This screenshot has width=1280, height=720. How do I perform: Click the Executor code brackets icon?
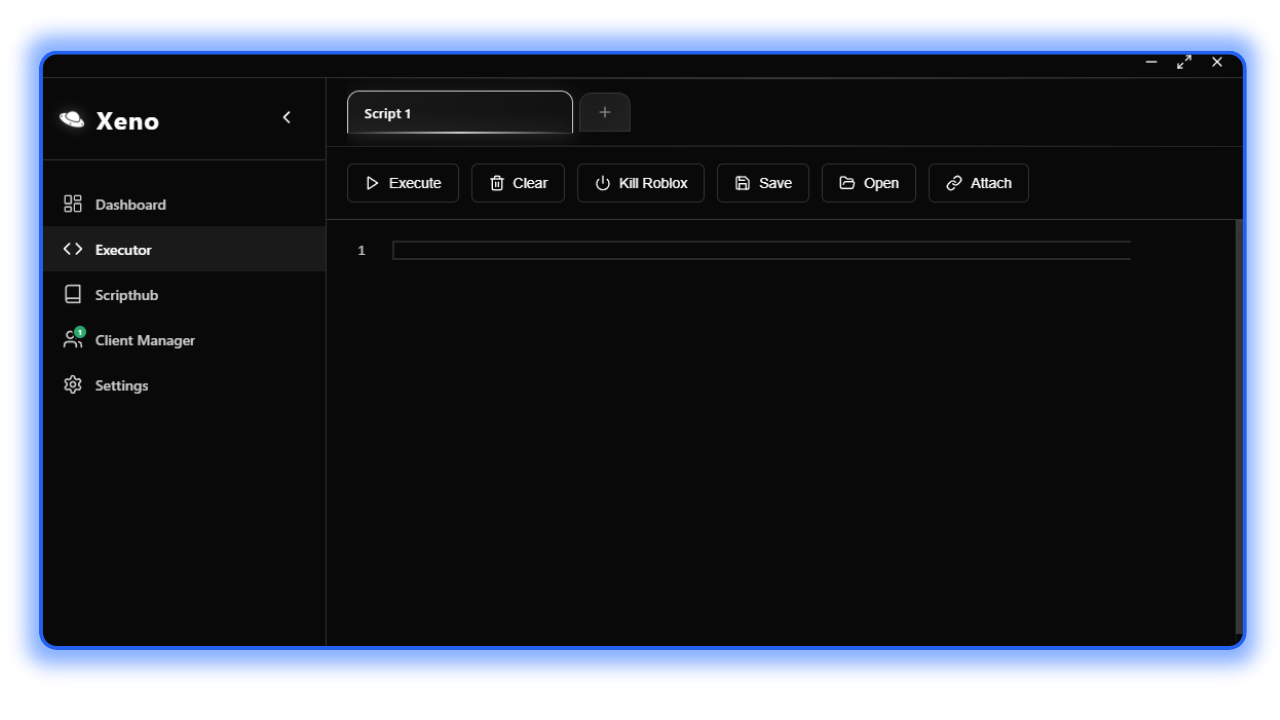[73, 249]
